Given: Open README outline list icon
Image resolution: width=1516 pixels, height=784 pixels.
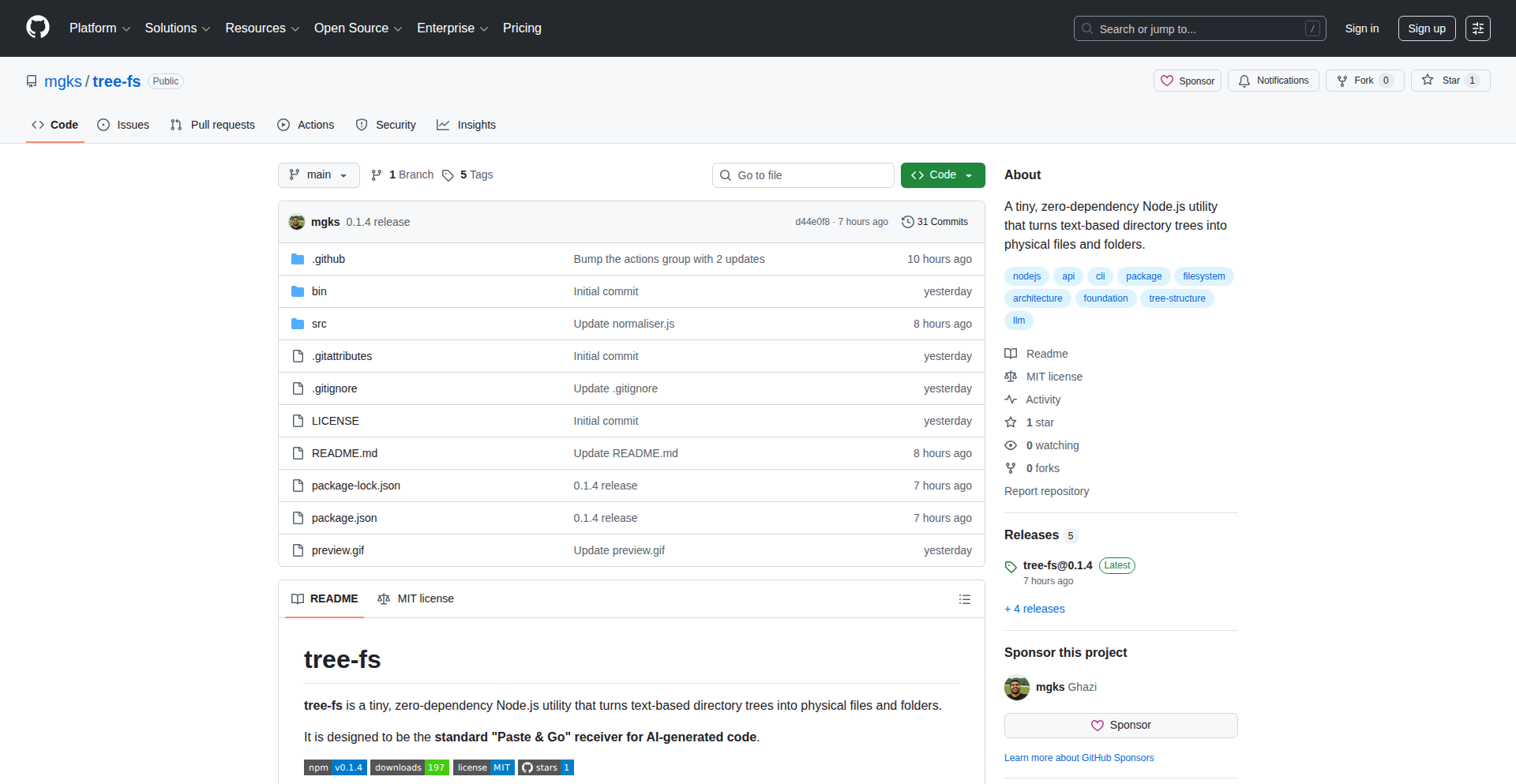Looking at the screenshot, I should coord(964,599).
